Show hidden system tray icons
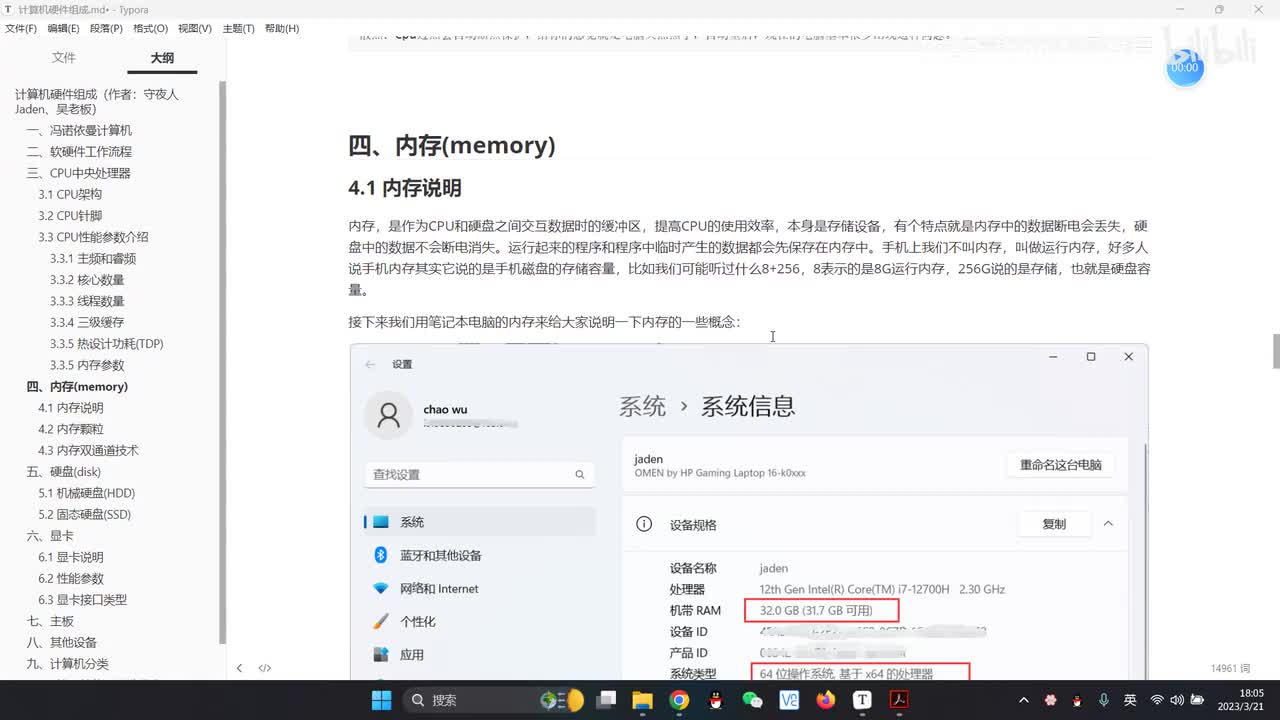The height and width of the screenshot is (720, 1280). (x=1023, y=700)
